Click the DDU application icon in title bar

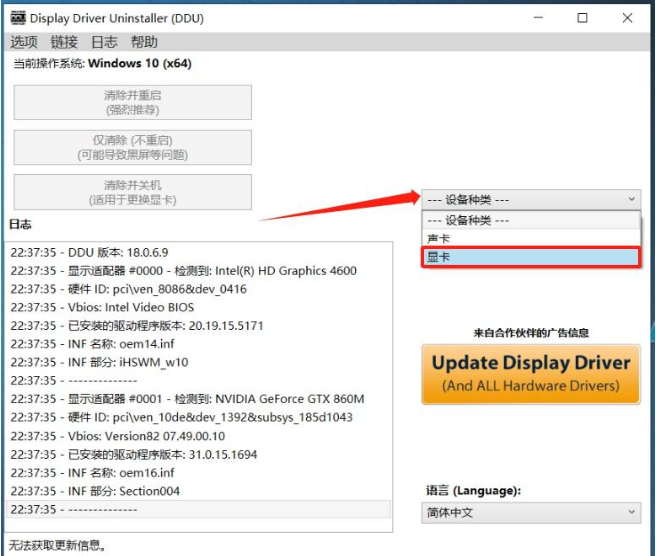point(18,18)
